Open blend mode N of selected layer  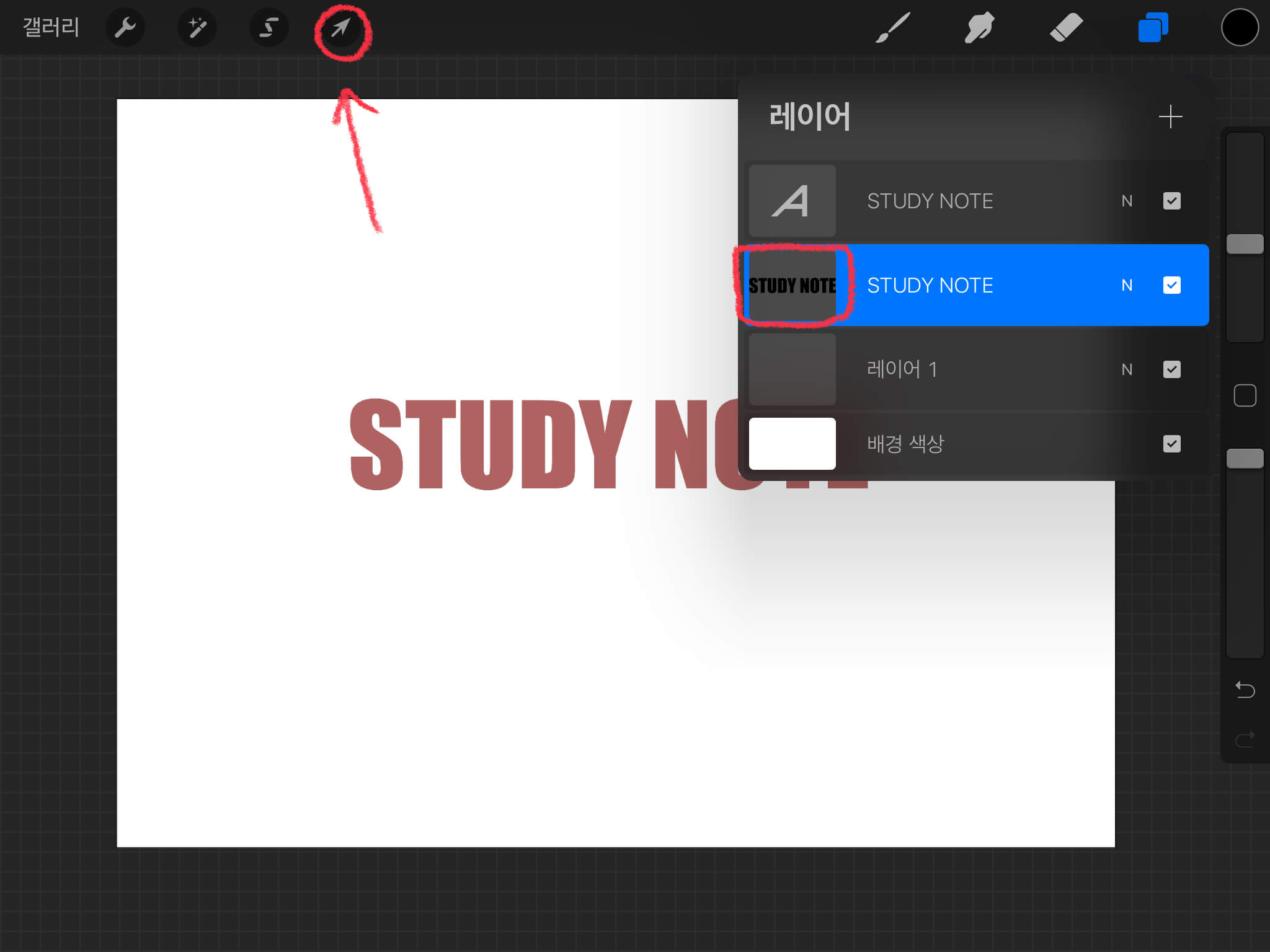[1127, 285]
